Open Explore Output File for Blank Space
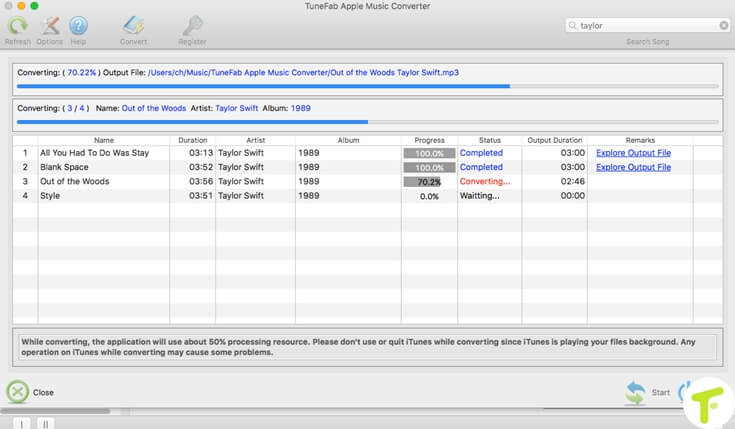This screenshot has height=429, width=735. [633, 167]
